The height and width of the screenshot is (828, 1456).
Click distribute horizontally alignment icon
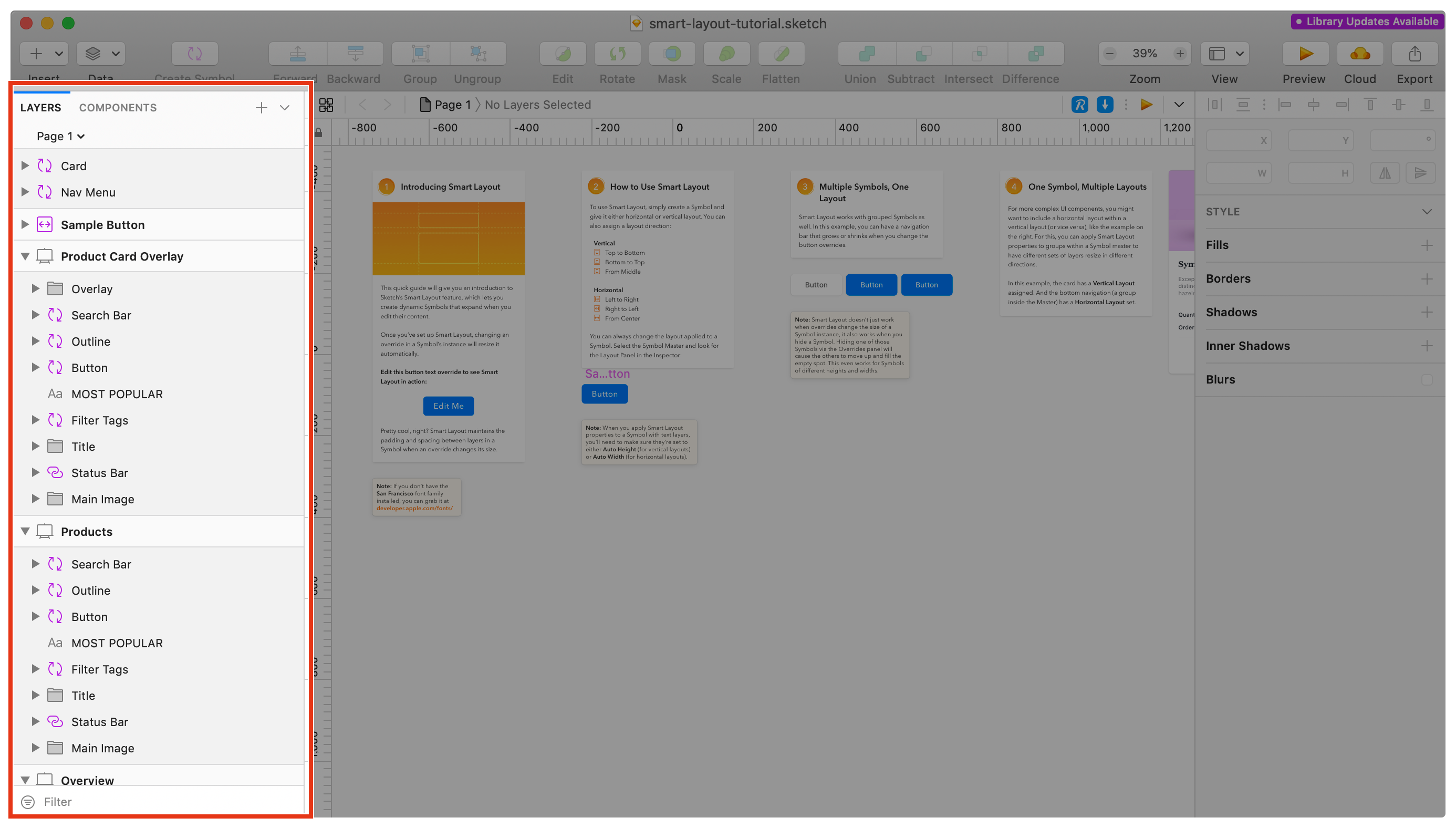tap(1214, 105)
